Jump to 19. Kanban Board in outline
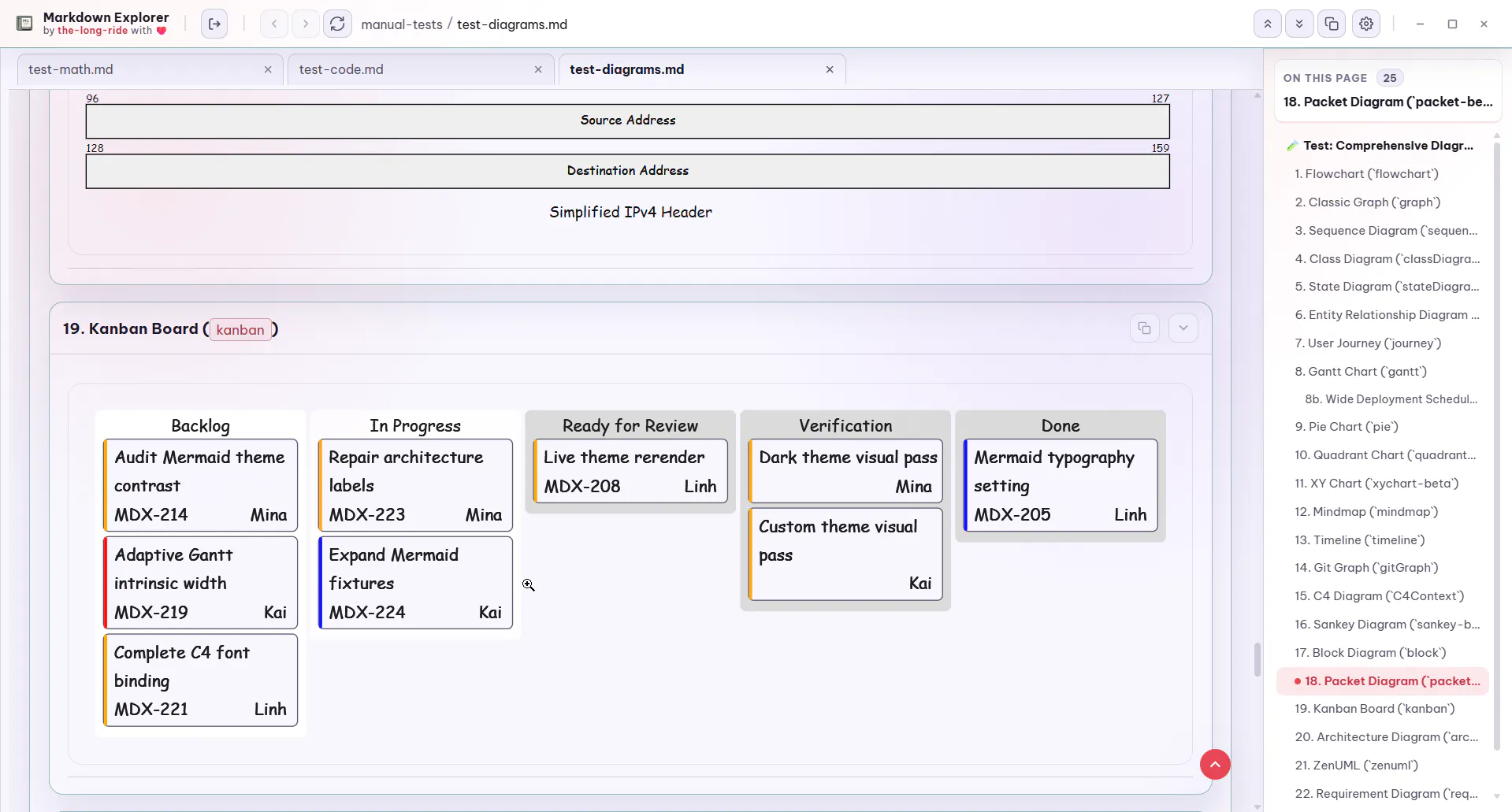This screenshot has height=812, width=1512. click(1374, 709)
